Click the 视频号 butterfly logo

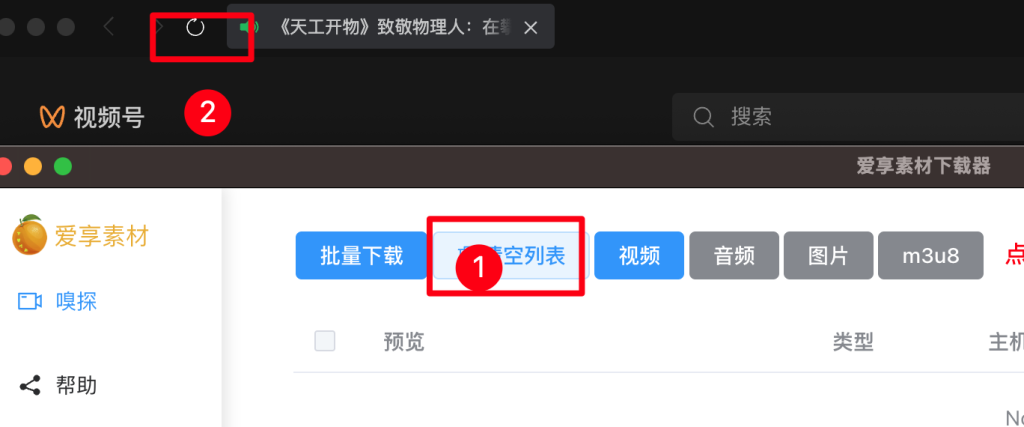pyautogui.click(x=52, y=117)
